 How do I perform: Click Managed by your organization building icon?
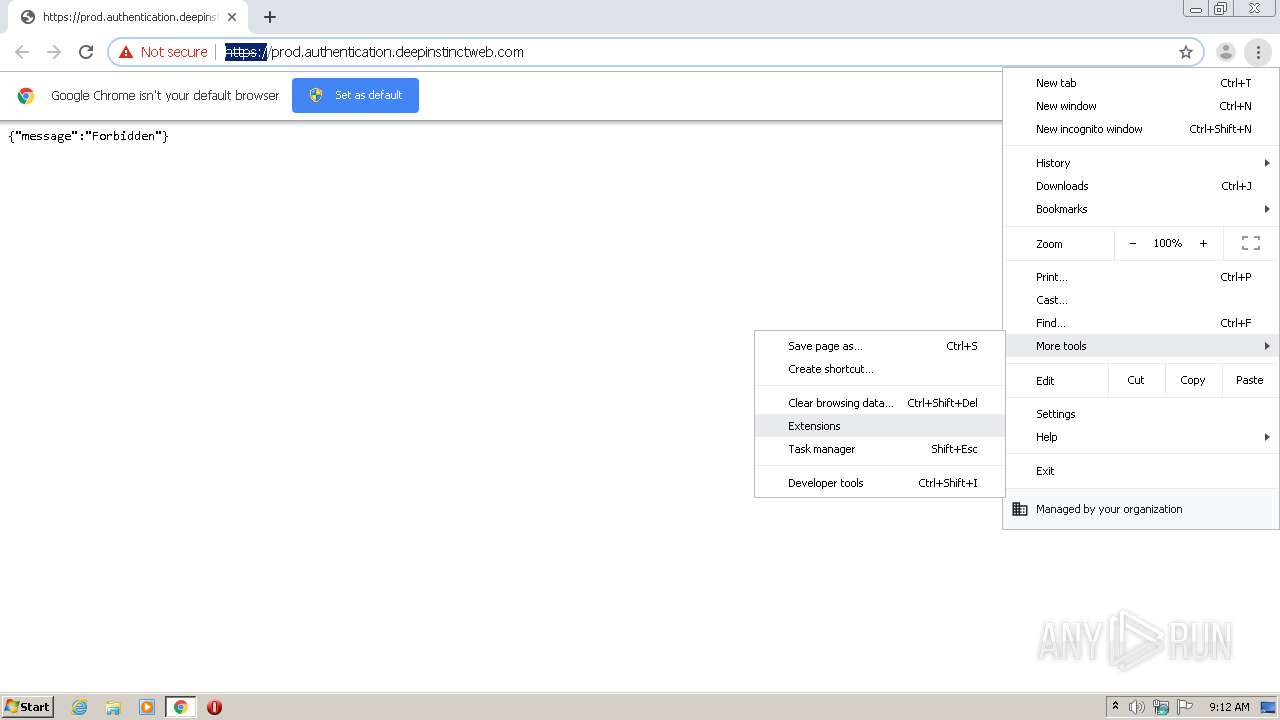1020,509
